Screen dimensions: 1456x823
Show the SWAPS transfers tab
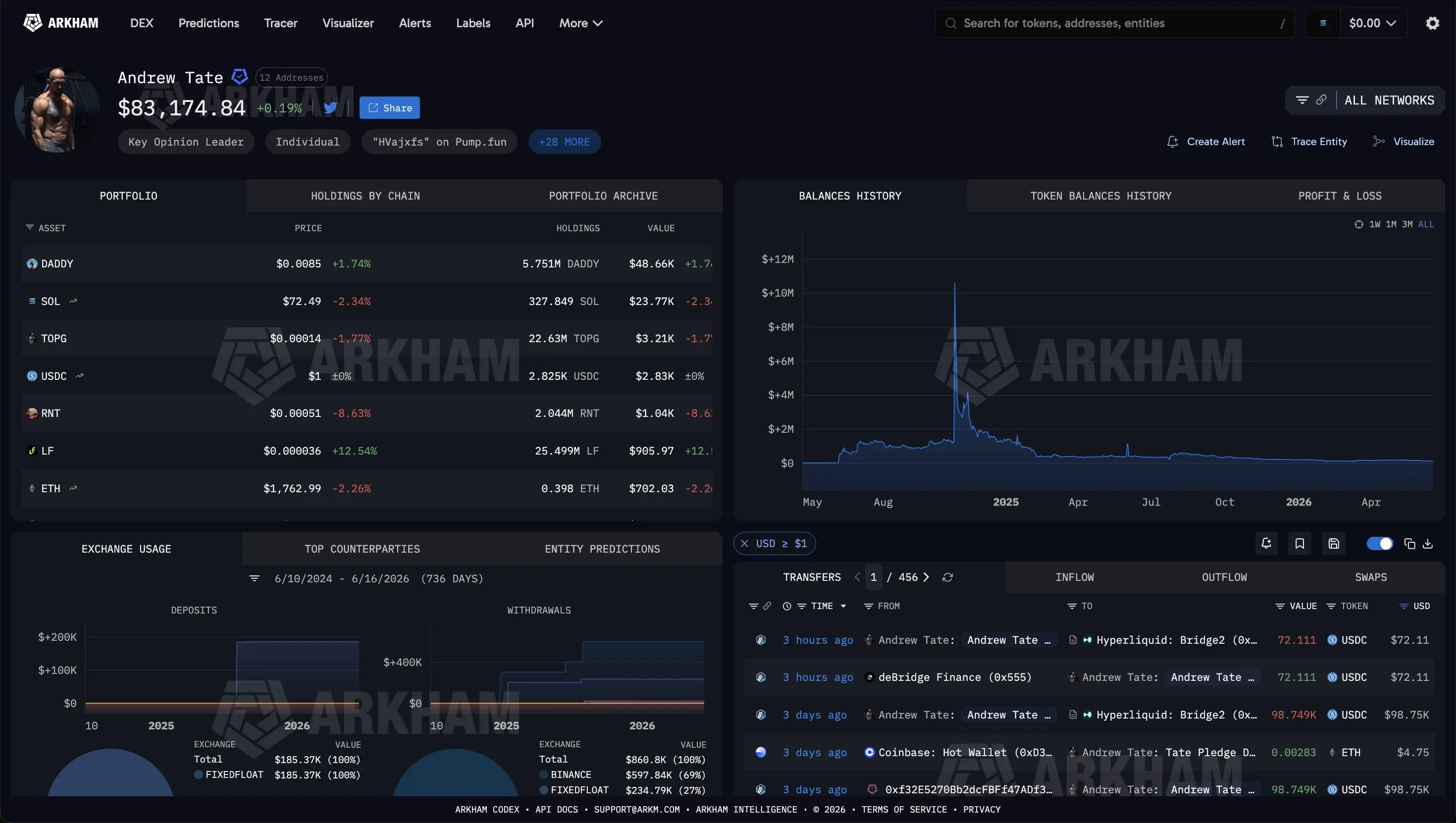click(x=1371, y=577)
